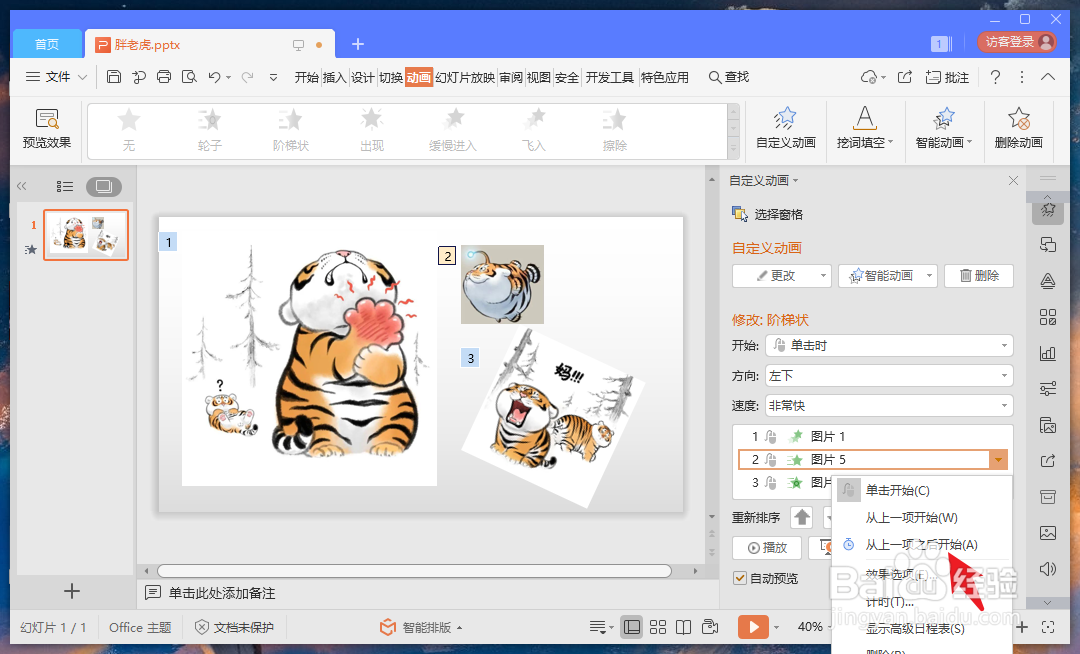Click the Preview Effect (预览效果) icon
Viewport: 1080px width, 654px height.
[47, 129]
